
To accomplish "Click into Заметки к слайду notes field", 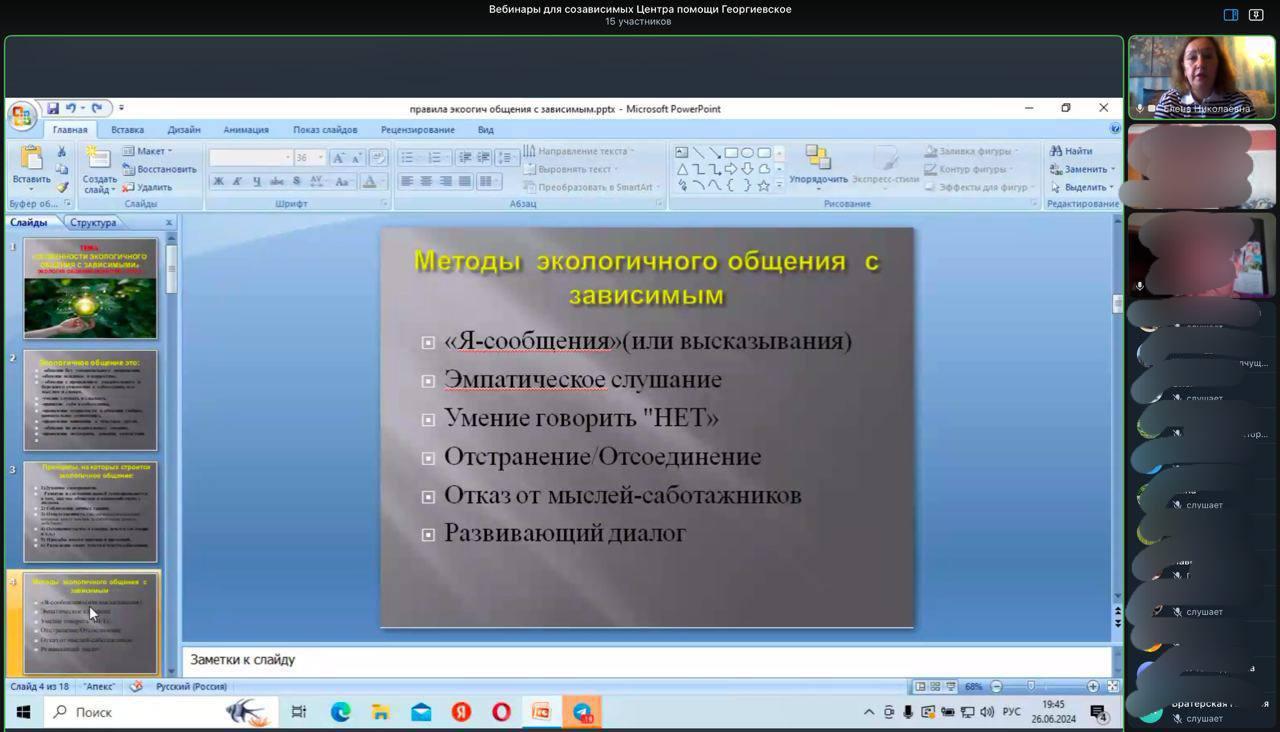I will pos(646,660).
